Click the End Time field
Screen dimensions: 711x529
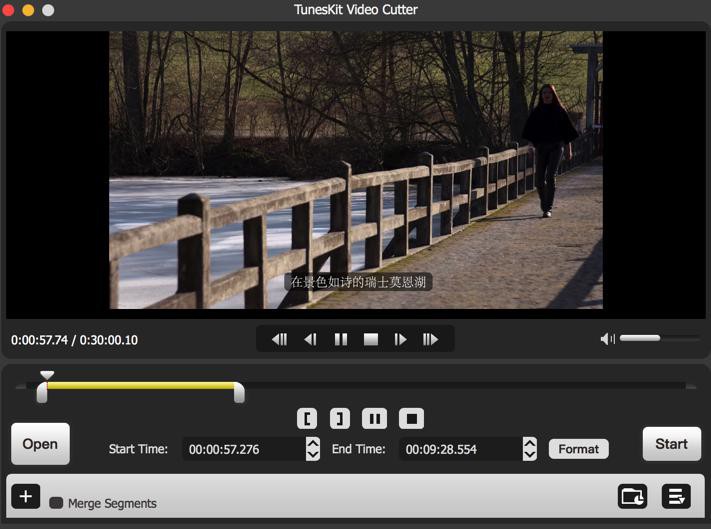[461, 449]
